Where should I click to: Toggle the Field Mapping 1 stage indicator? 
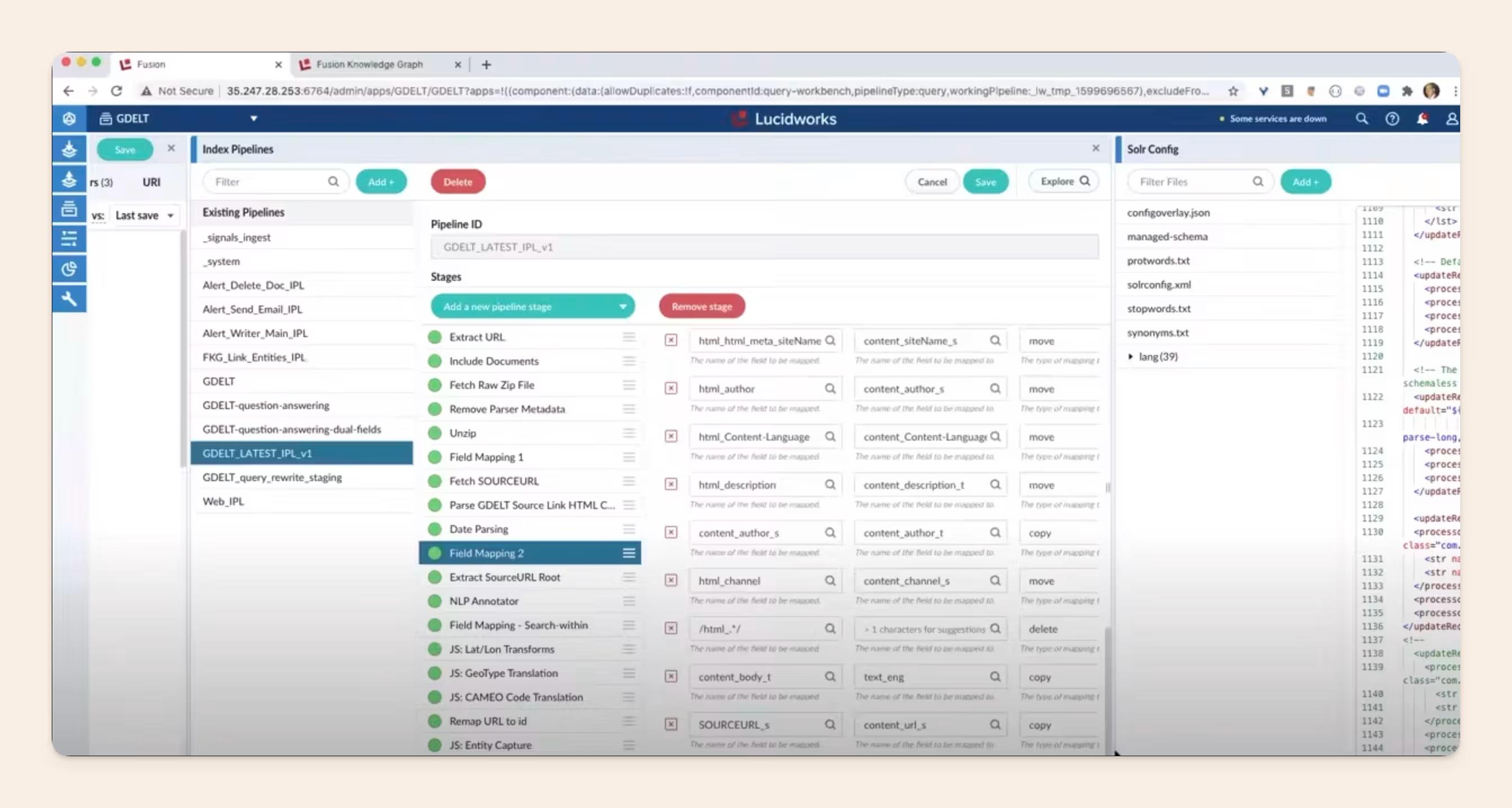(435, 457)
